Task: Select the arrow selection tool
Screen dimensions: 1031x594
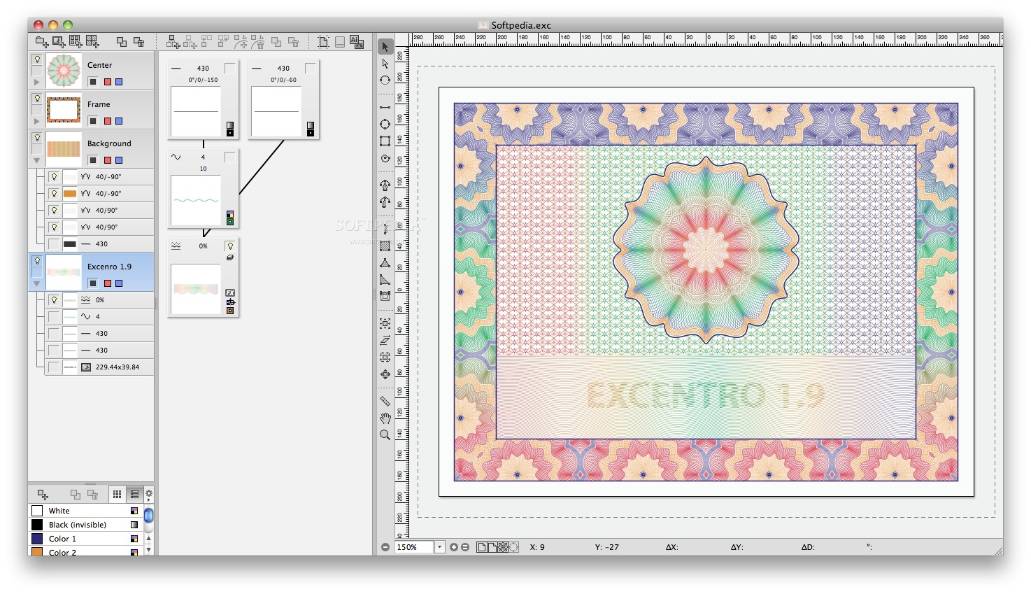Action: [x=385, y=47]
